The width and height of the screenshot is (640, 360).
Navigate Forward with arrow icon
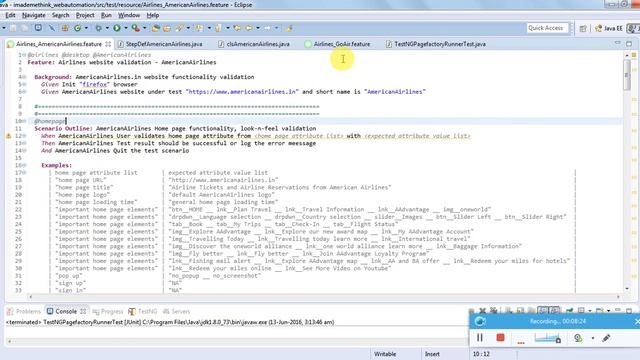(x=267, y=28)
